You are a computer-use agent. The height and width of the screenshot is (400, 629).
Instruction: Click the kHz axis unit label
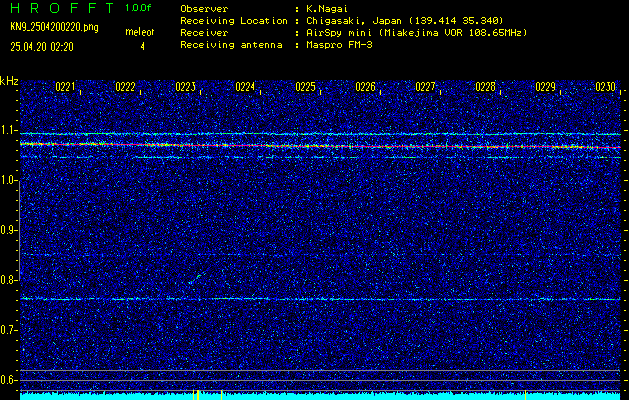pos(9,81)
